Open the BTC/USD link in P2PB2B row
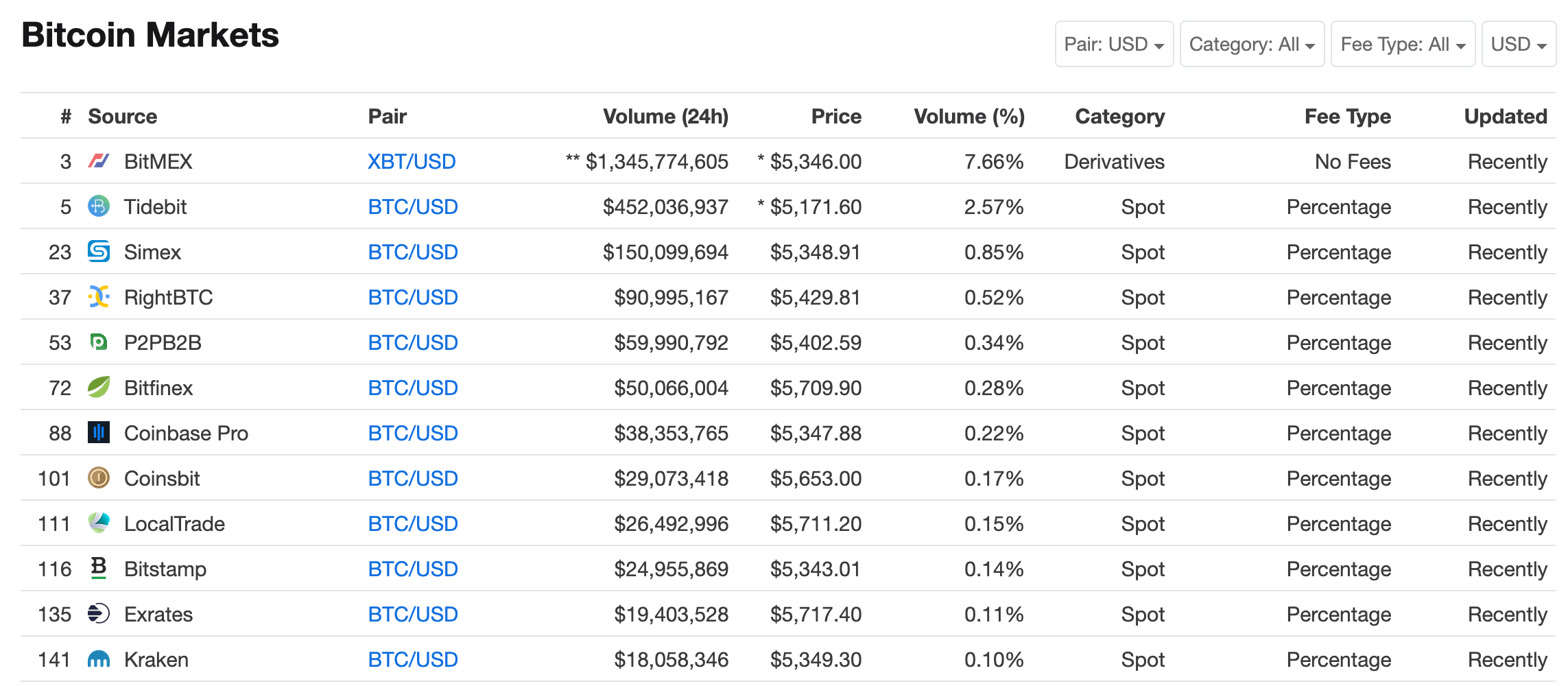Viewport: 1568px width, 686px height. pyautogui.click(x=413, y=342)
